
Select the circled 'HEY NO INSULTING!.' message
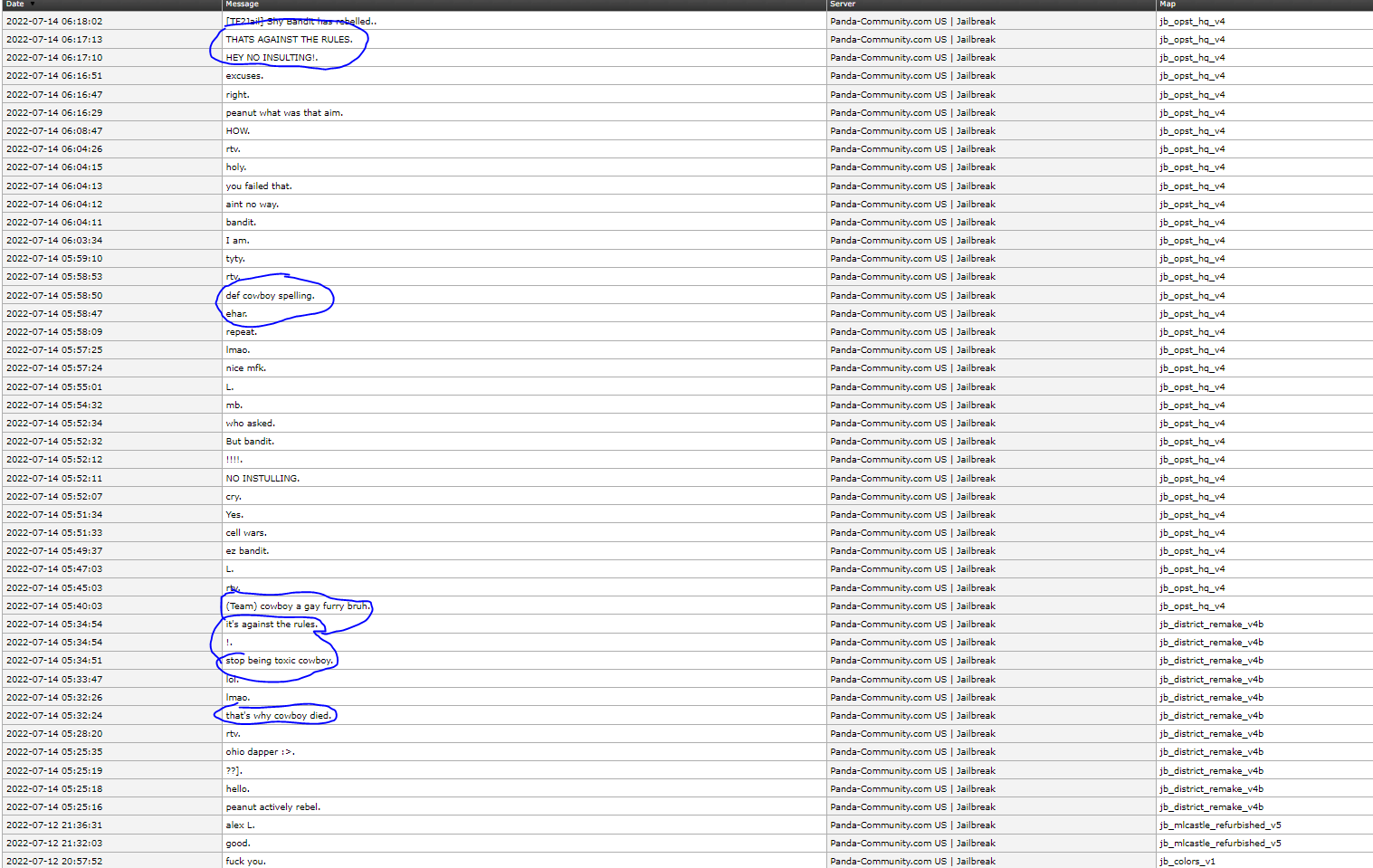(x=268, y=57)
